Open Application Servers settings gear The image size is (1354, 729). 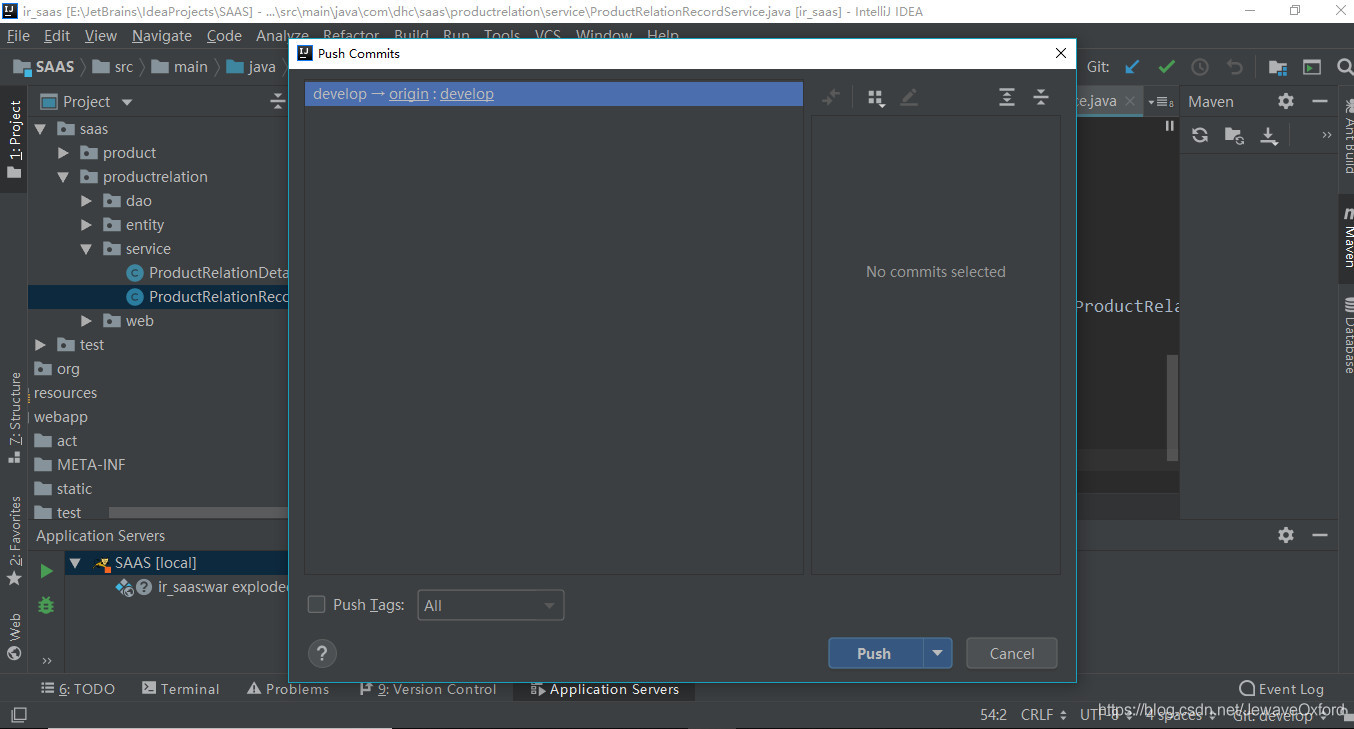coord(1286,535)
